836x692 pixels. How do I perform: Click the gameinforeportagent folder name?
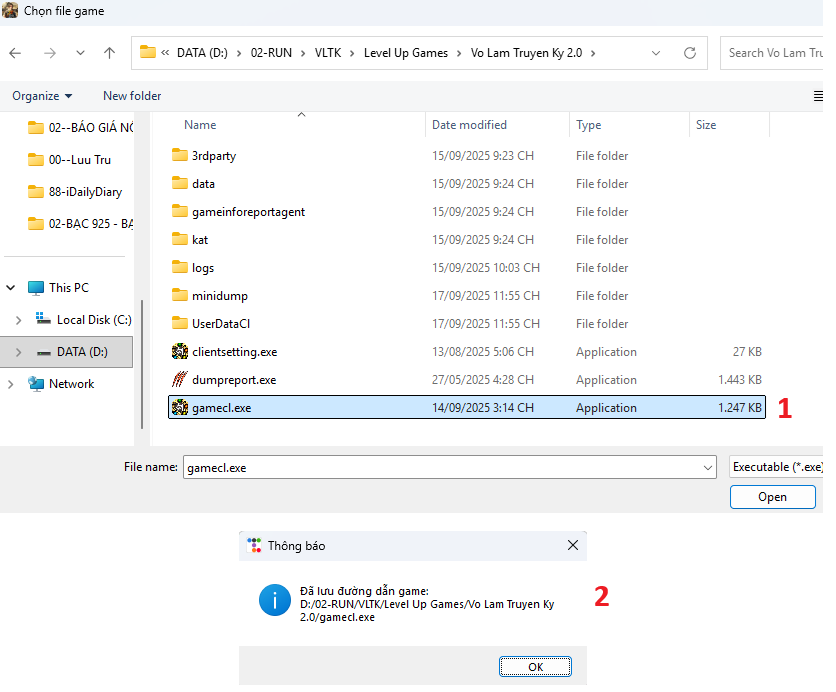pos(248,212)
